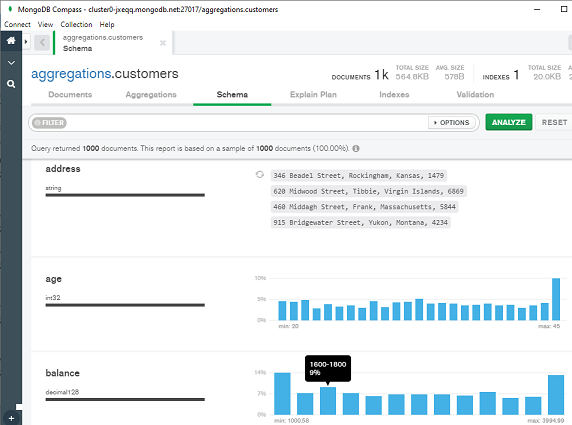Image resolution: width=572 pixels, height=425 pixels.
Task: Switch to the Explain Plan tab
Action: tap(313, 94)
